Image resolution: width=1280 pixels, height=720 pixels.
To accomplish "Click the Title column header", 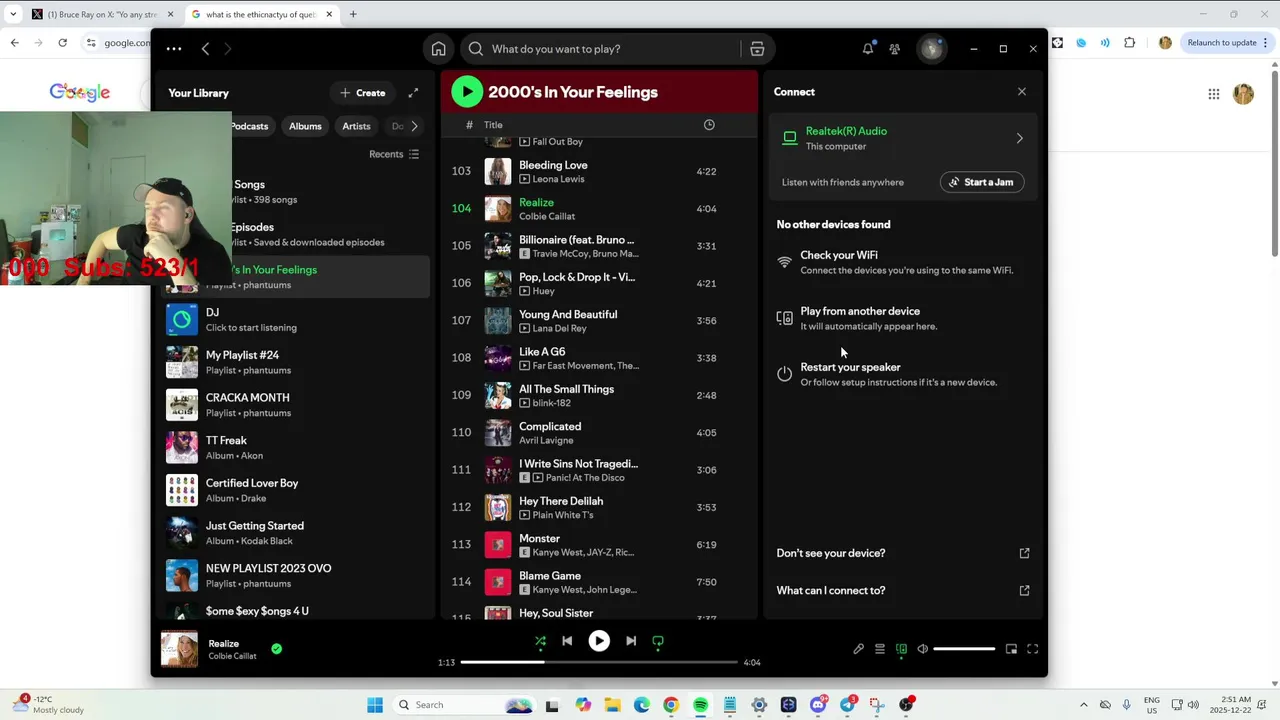I will tap(493, 125).
